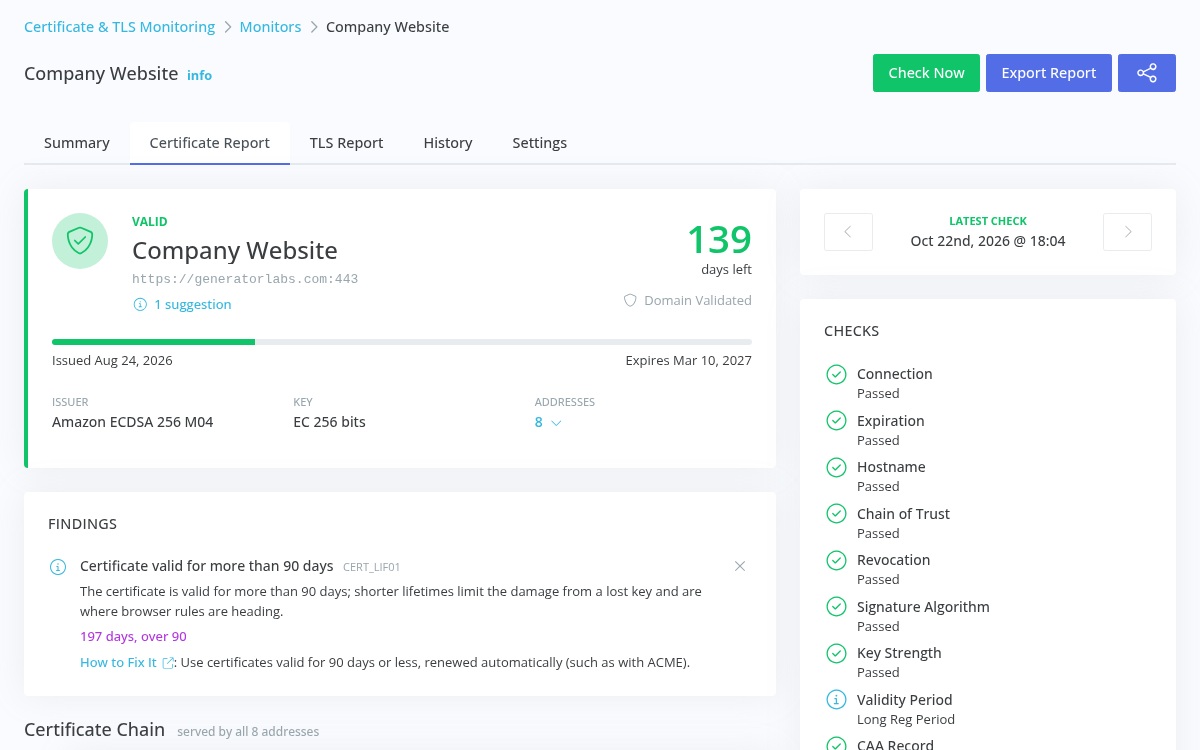Viewport: 1200px width, 750px height.
Task: Go to the next check
Action: [1127, 232]
